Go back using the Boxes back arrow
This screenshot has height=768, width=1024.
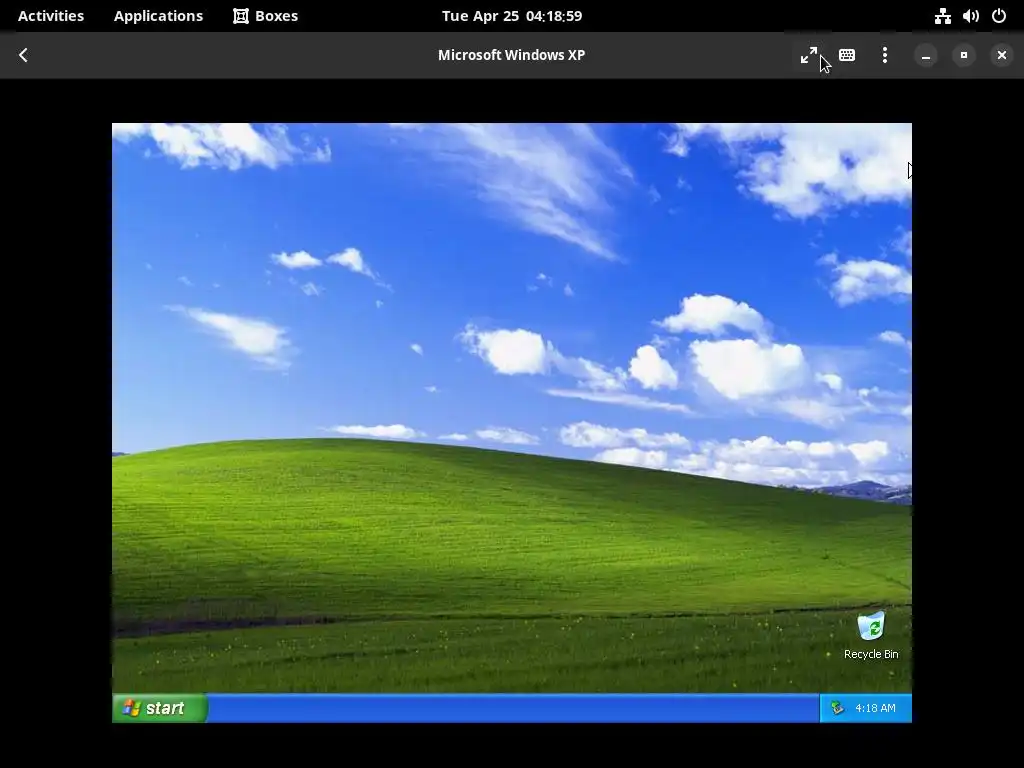(x=24, y=55)
